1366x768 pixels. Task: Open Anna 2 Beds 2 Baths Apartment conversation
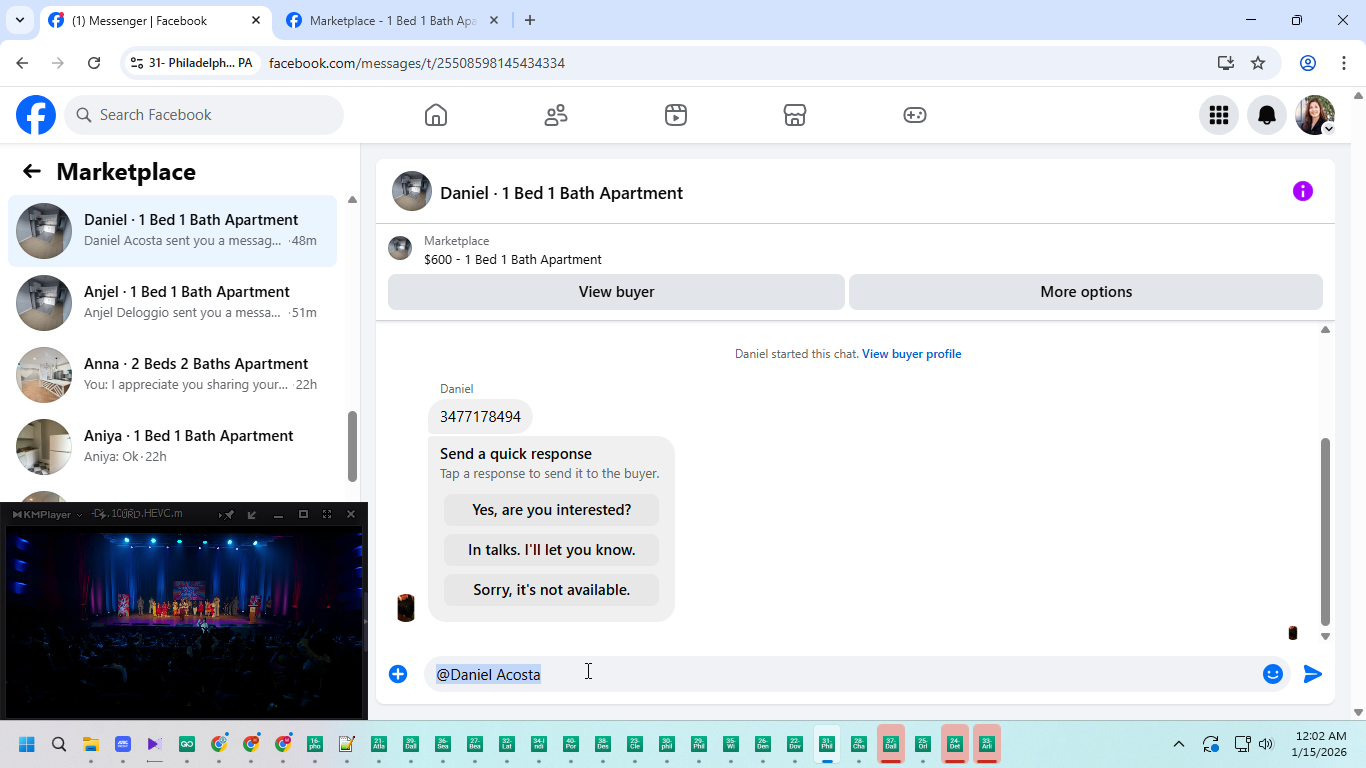(x=173, y=375)
